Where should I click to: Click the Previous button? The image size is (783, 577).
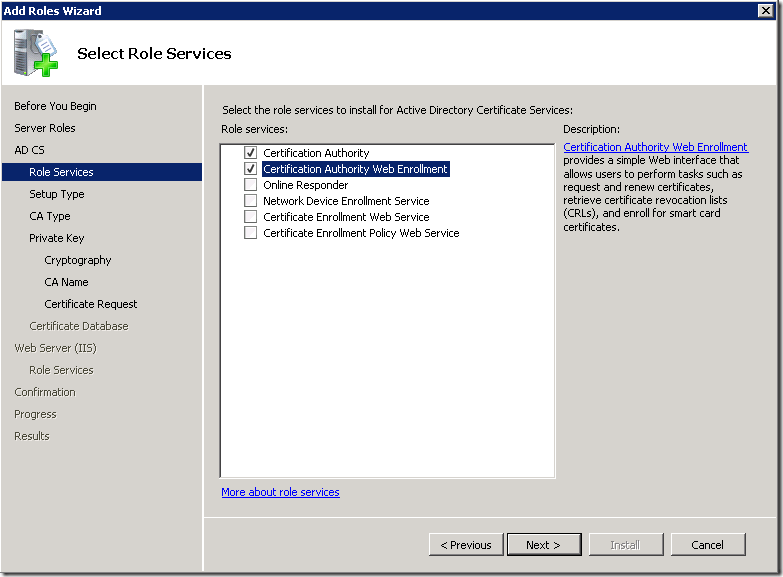pyautogui.click(x=466, y=545)
